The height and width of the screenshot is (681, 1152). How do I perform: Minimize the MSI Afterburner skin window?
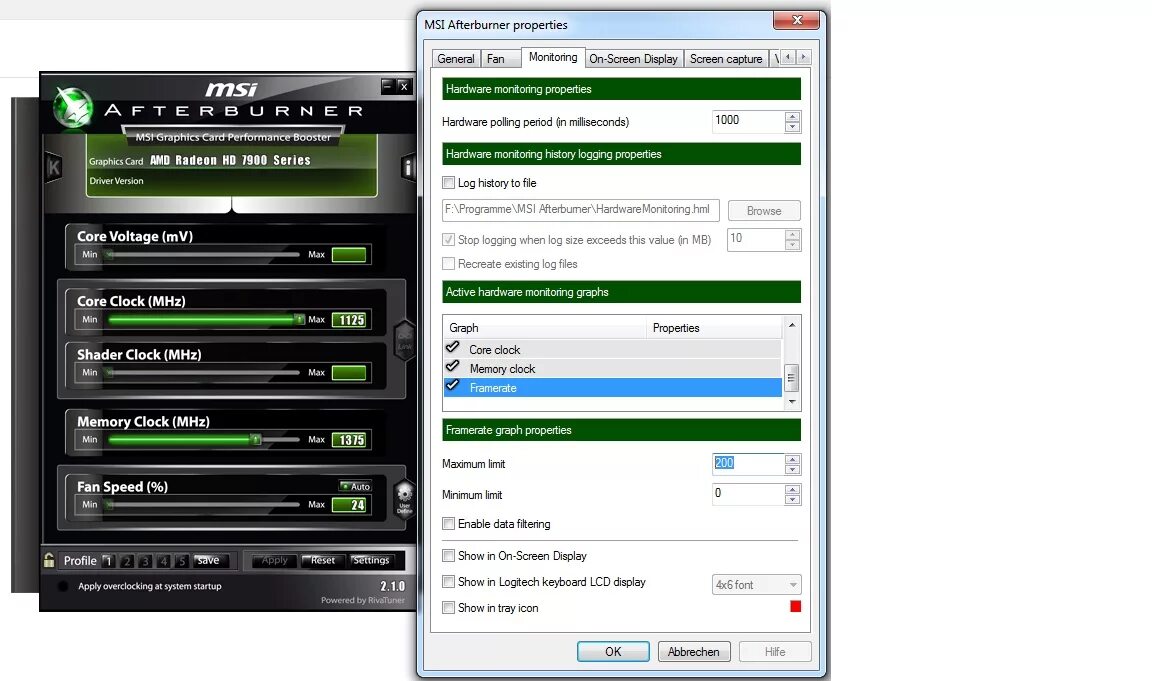(388, 86)
